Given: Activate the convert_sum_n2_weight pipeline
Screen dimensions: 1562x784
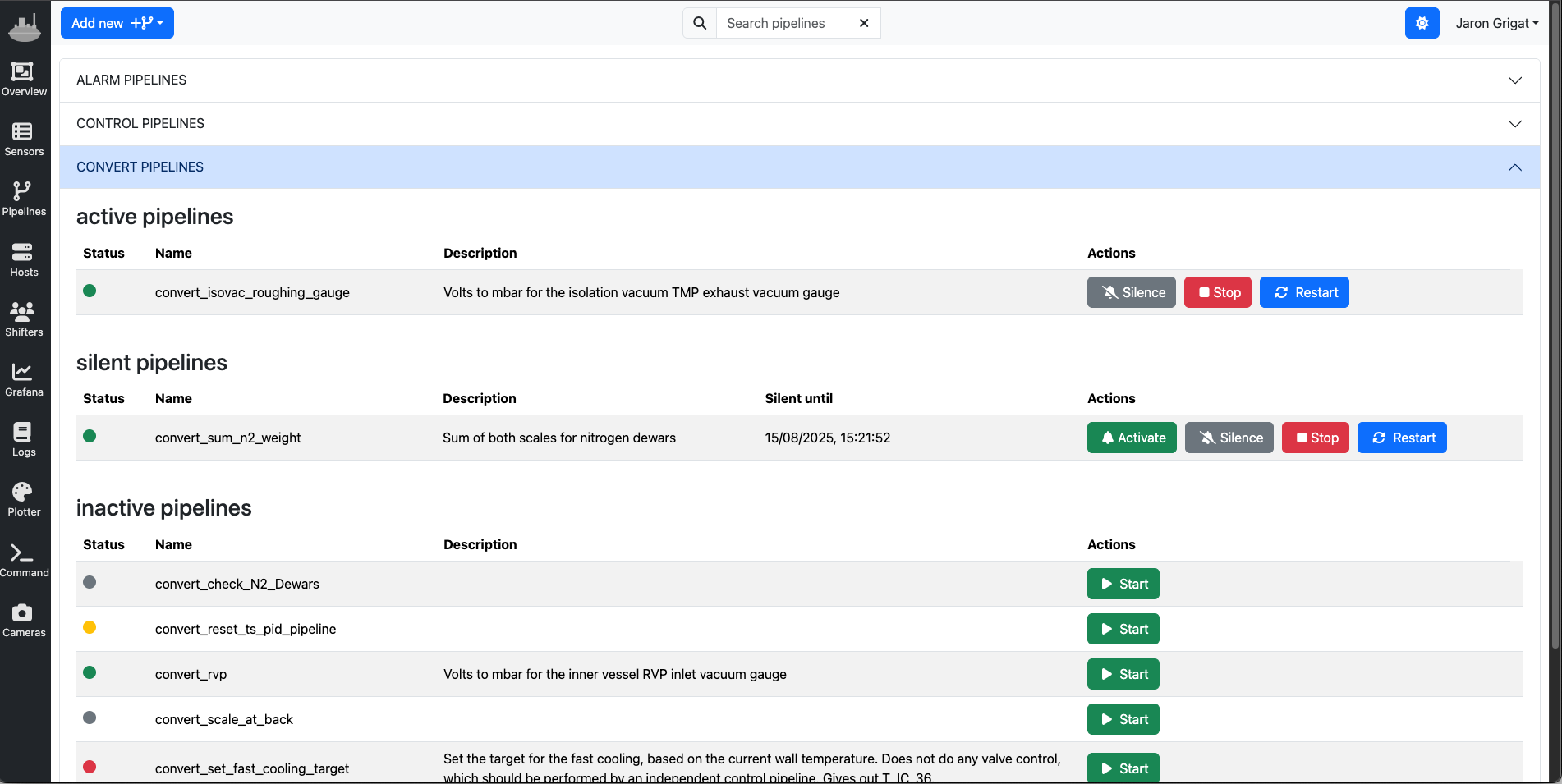Looking at the screenshot, I should [x=1132, y=438].
